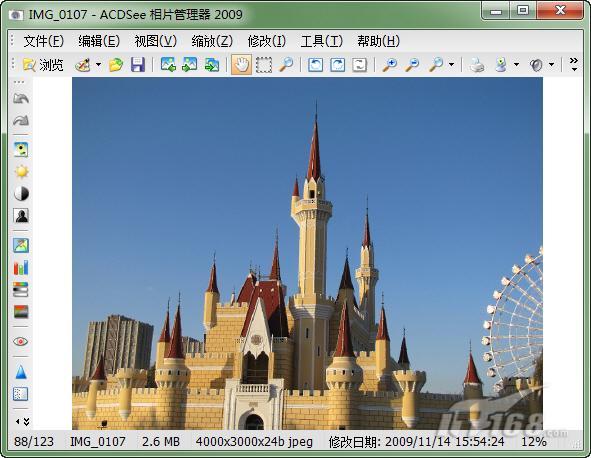The width and height of the screenshot is (591, 458).
Task: Expand toolbar overflow chevron
Action: 574,64
